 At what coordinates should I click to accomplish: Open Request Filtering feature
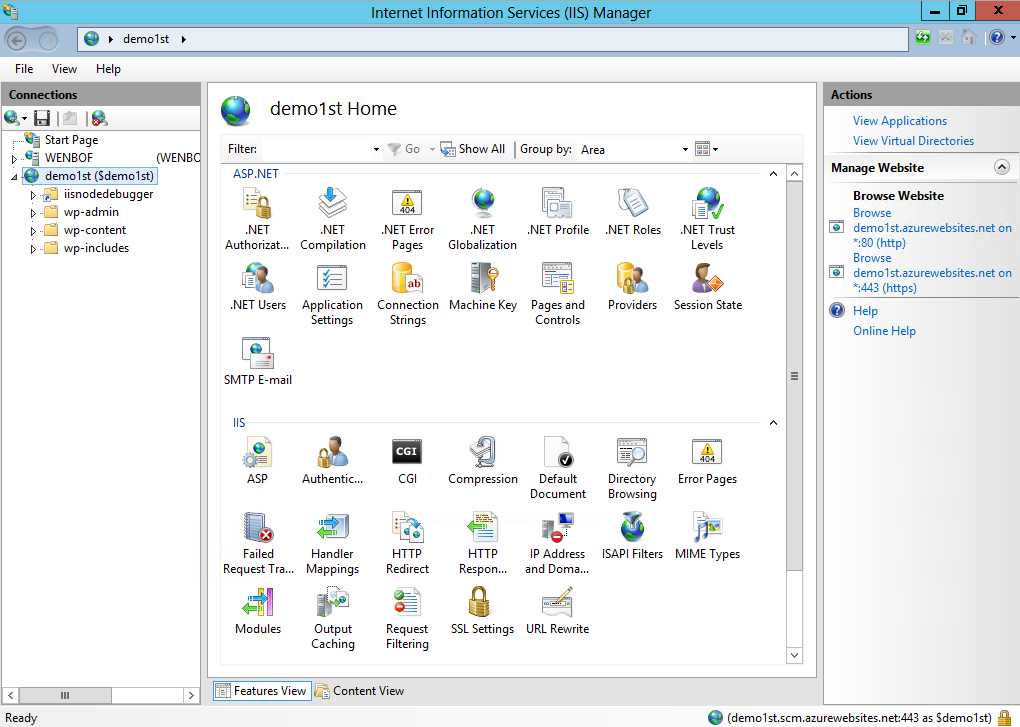tap(407, 618)
